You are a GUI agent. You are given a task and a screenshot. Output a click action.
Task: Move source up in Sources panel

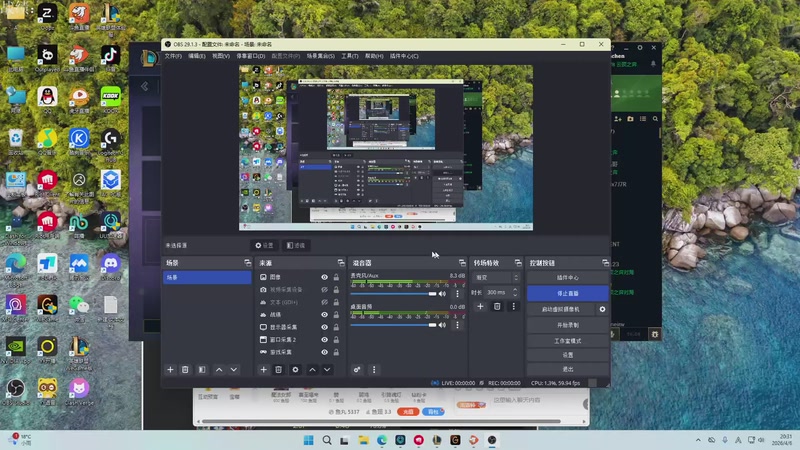click(x=312, y=369)
